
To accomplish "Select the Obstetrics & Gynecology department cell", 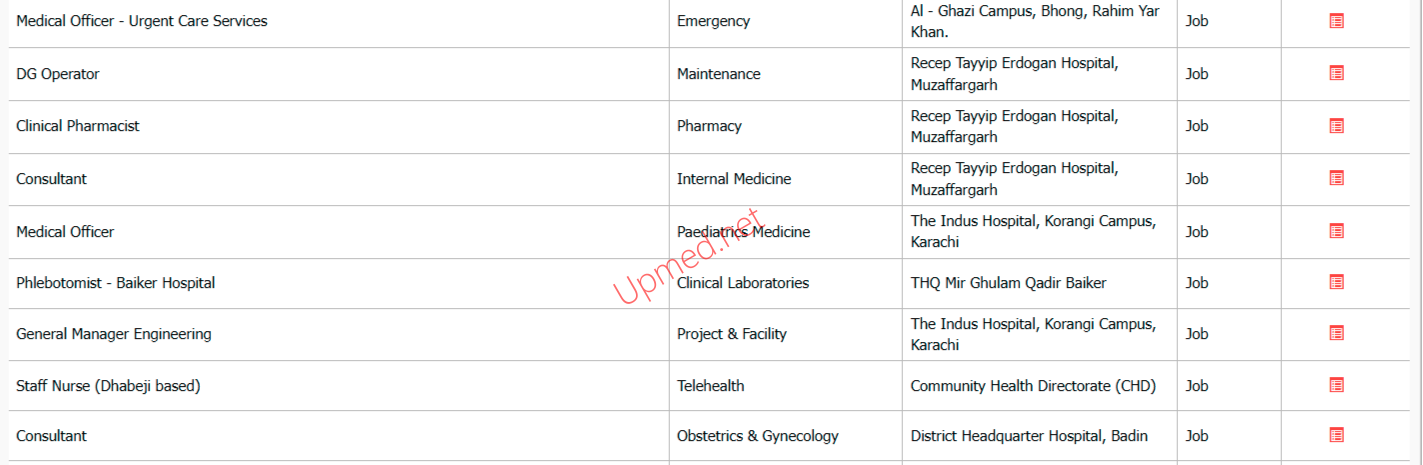I will tap(758, 436).
